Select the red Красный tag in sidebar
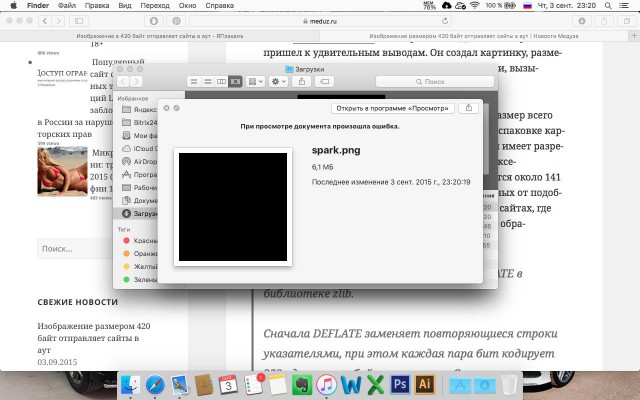Screen dimensions: 640x400 coord(139,240)
